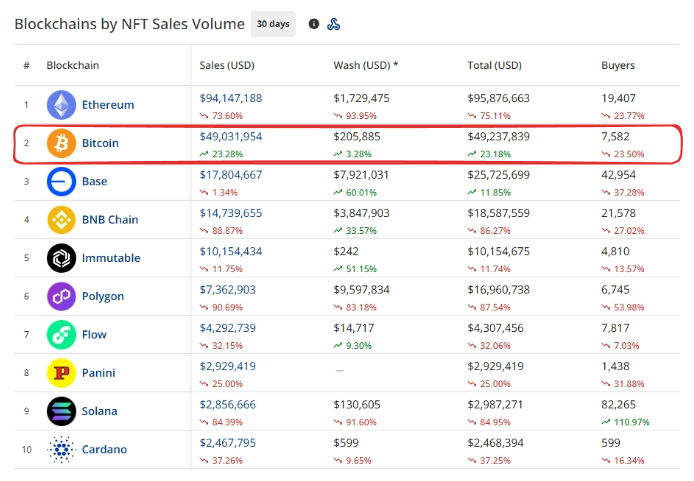Click the Polygon logo icon
Screen dimensions: 694x481
[x=61, y=296]
